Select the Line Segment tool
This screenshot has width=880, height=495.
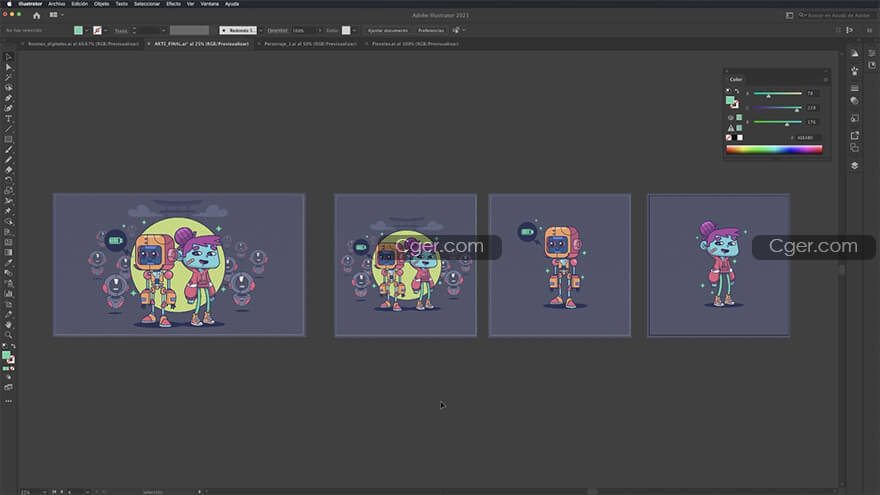(x=8, y=129)
